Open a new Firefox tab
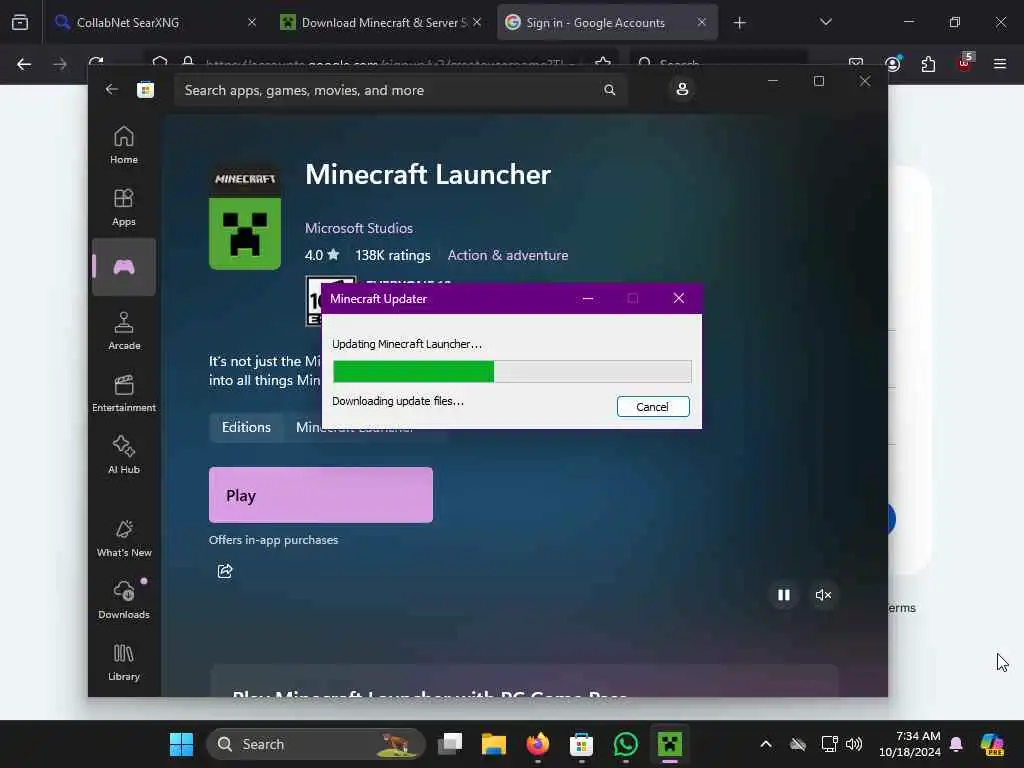Image resolution: width=1024 pixels, height=768 pixels. click(x=739, y=23)
